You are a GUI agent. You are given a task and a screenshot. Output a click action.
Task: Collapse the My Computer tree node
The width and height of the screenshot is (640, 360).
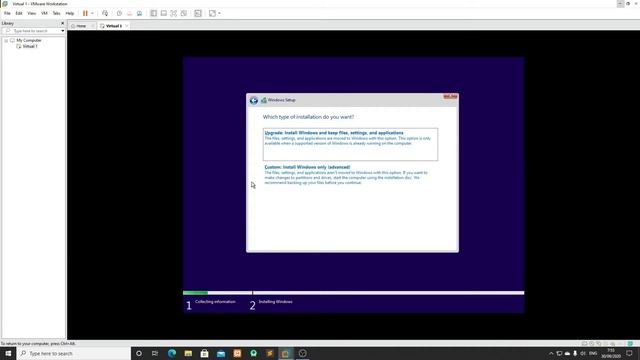point(6,40)
